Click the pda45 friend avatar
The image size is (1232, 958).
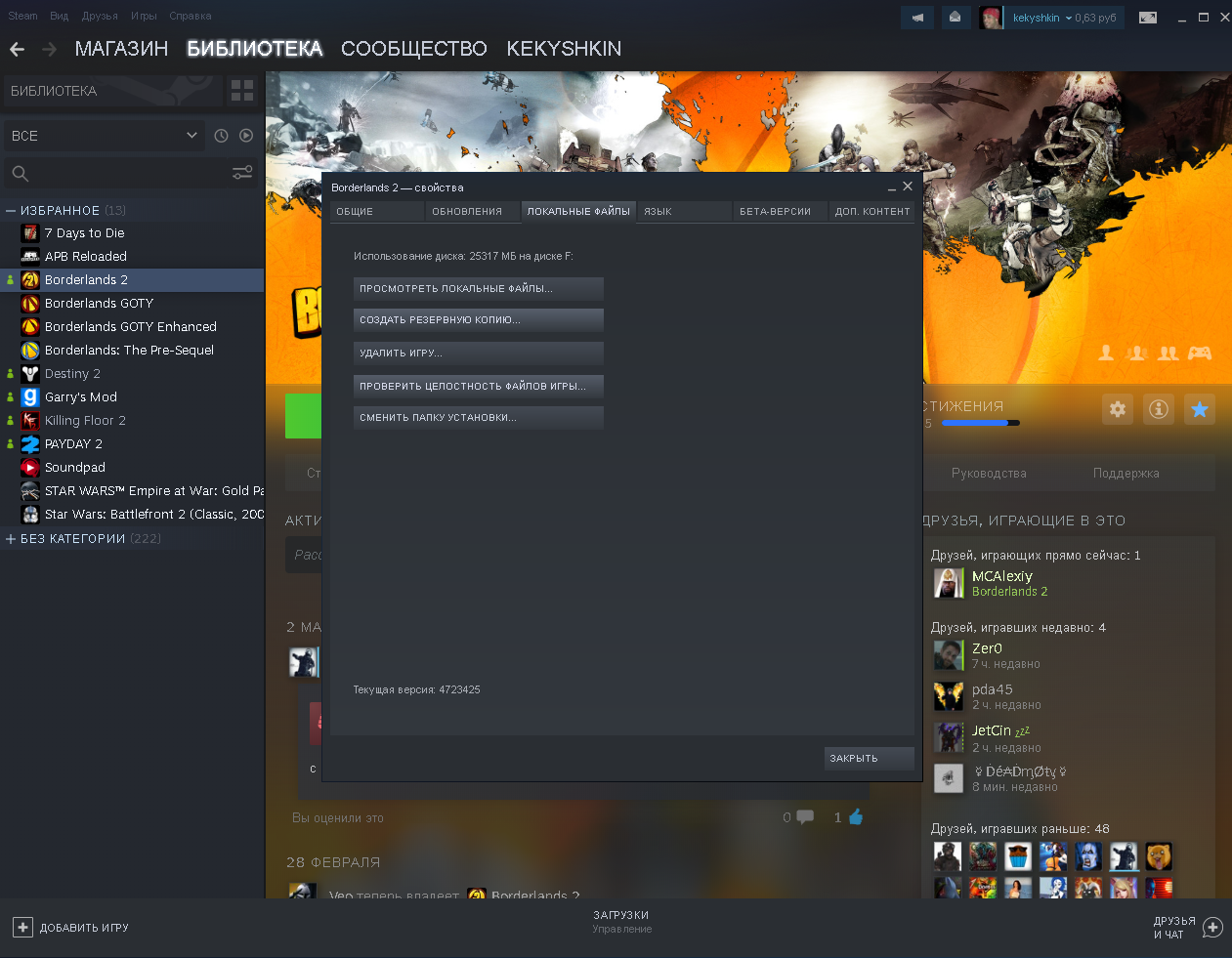949,696
